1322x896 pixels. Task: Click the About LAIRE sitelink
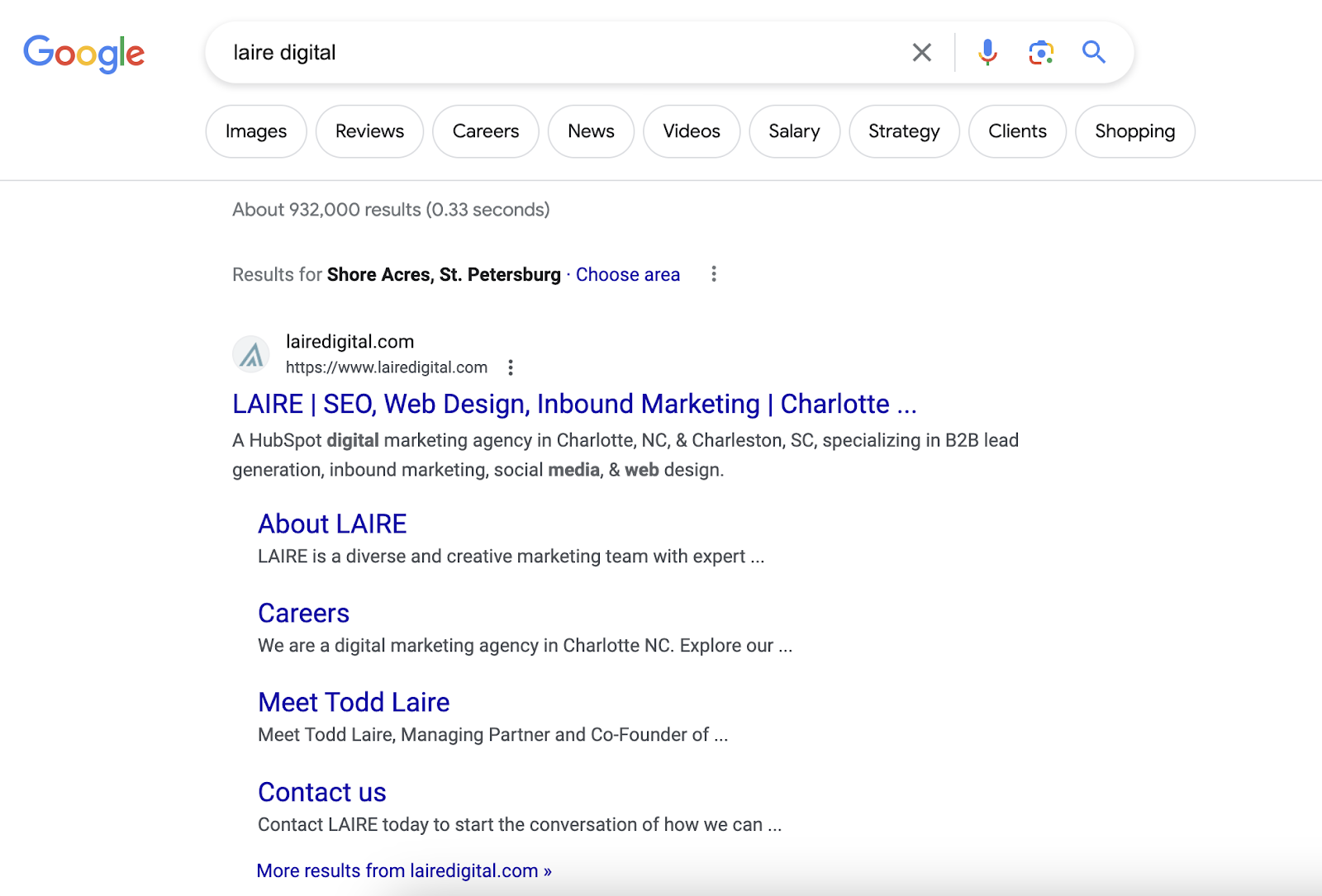(x=332, y=524)
